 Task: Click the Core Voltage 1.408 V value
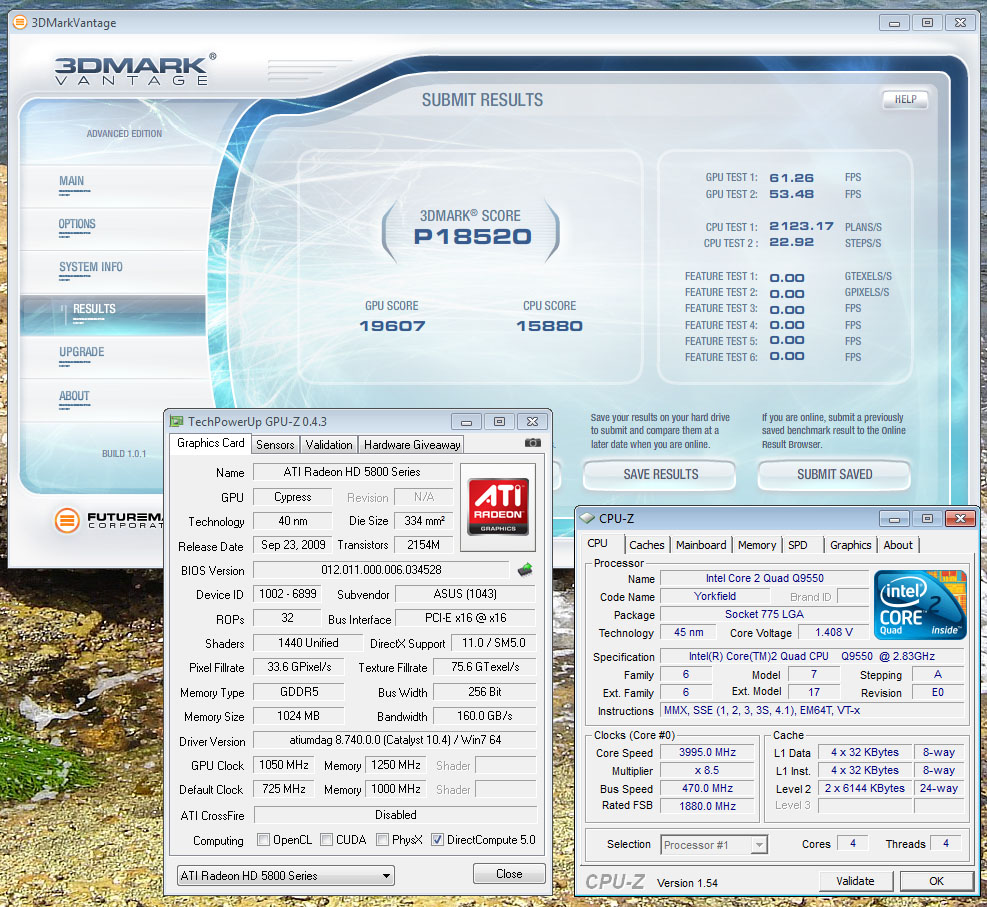(833, 632)
